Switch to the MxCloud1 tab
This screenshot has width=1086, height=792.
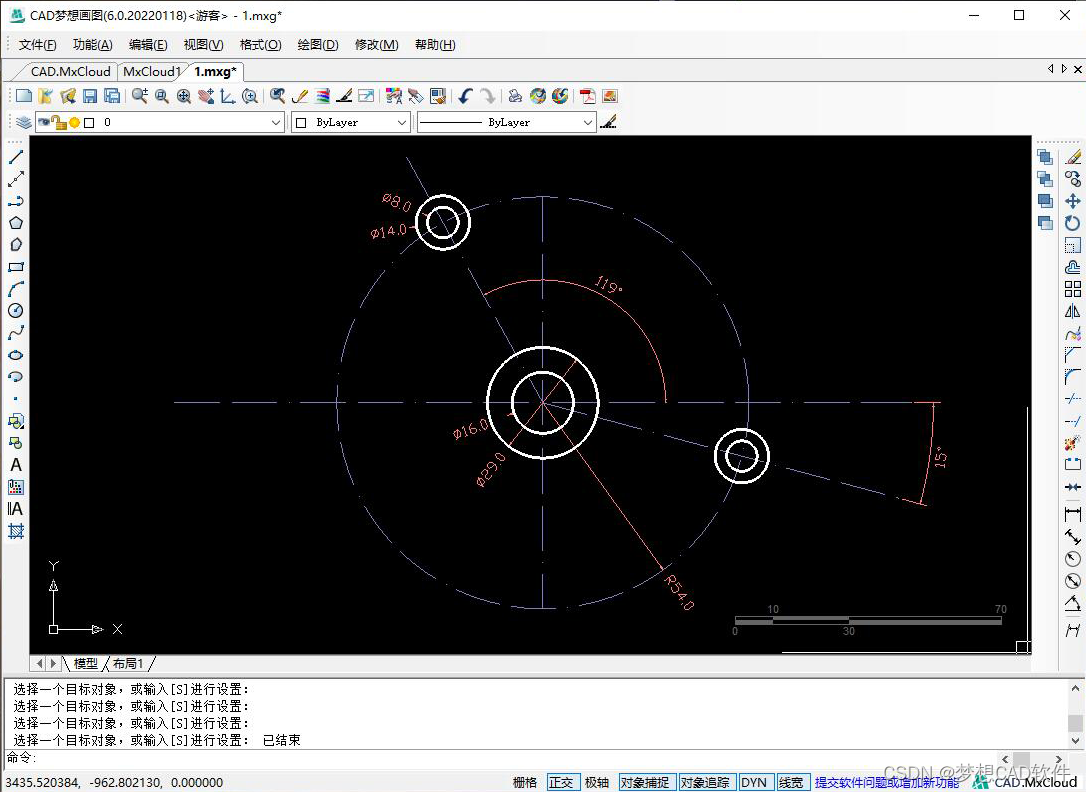point(152,72)
